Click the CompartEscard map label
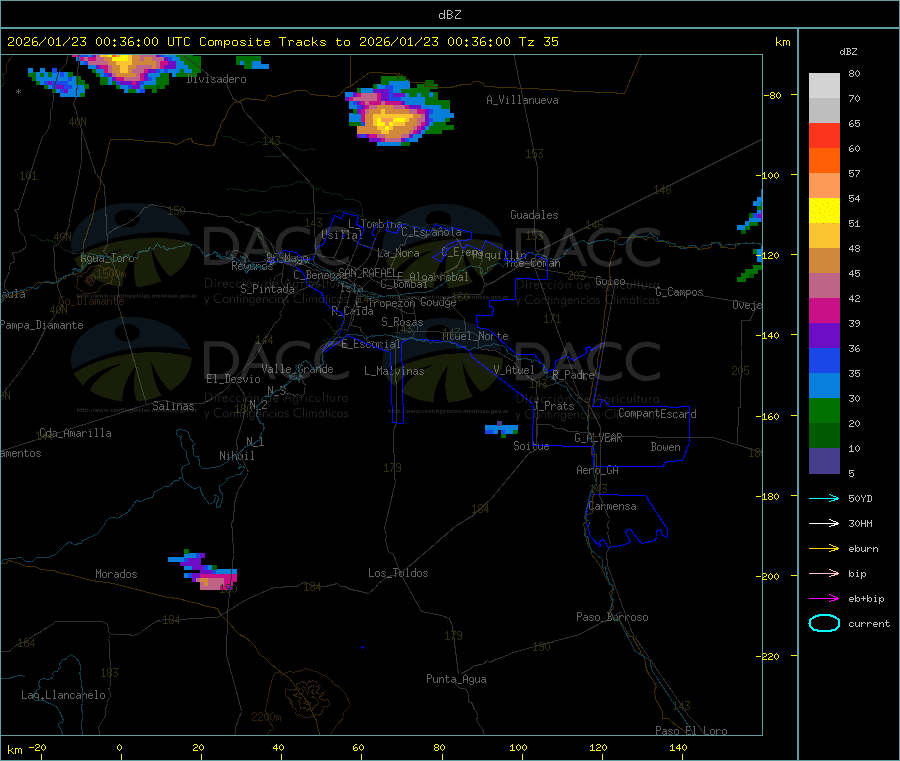 coord(657,414)
